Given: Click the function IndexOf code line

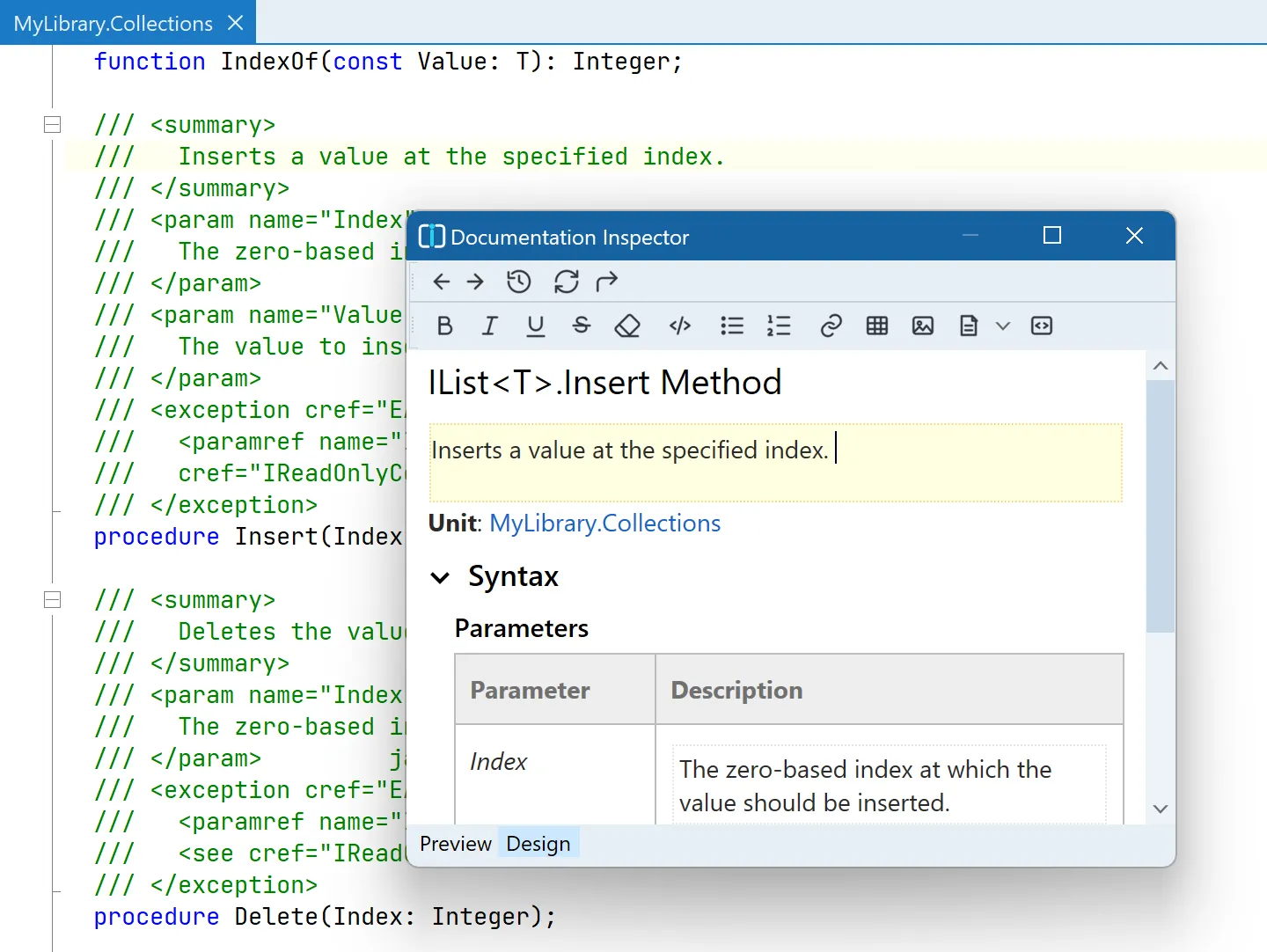Looking at the screenshot, I should point(388,62).
